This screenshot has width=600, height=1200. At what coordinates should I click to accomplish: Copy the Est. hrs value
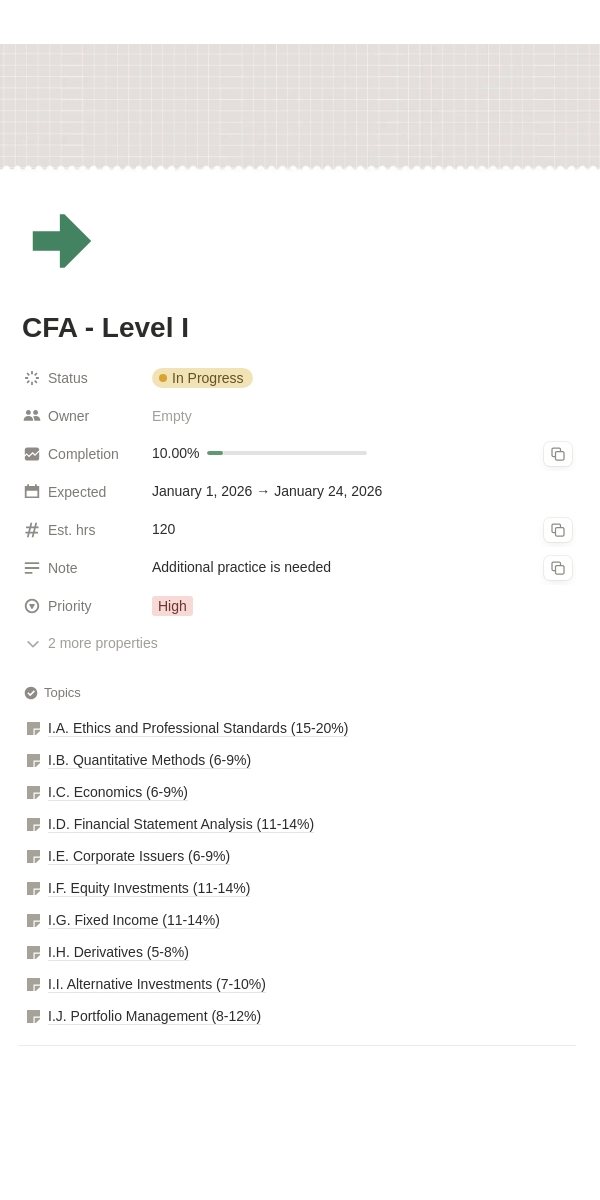(x=558, y=530)
